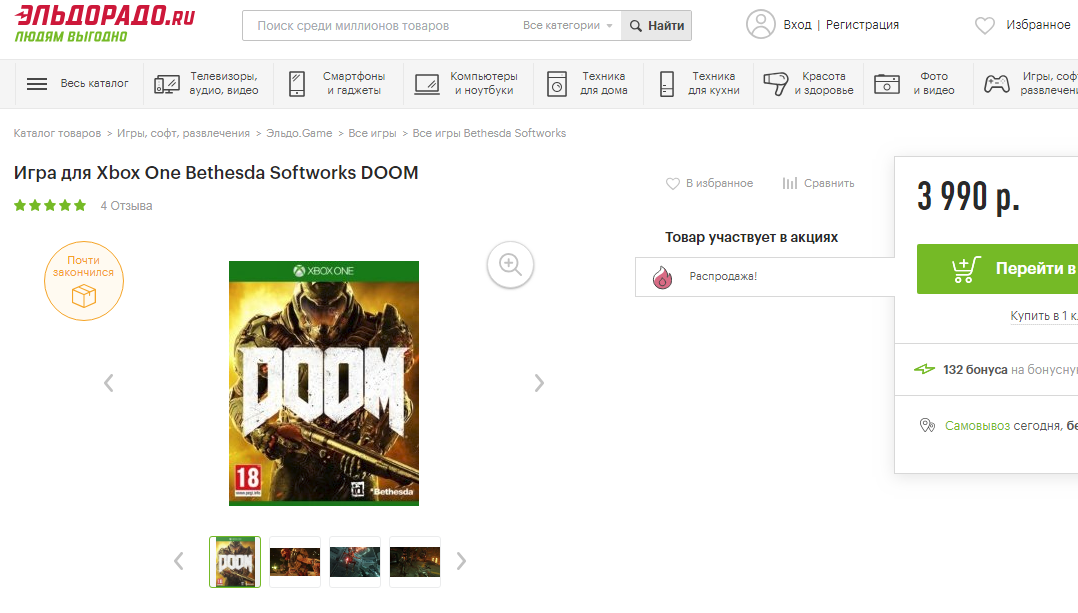Open the hamburger 'Весь каталог' menu icon
Screen dimensions: 1078x613
point(37,84)
